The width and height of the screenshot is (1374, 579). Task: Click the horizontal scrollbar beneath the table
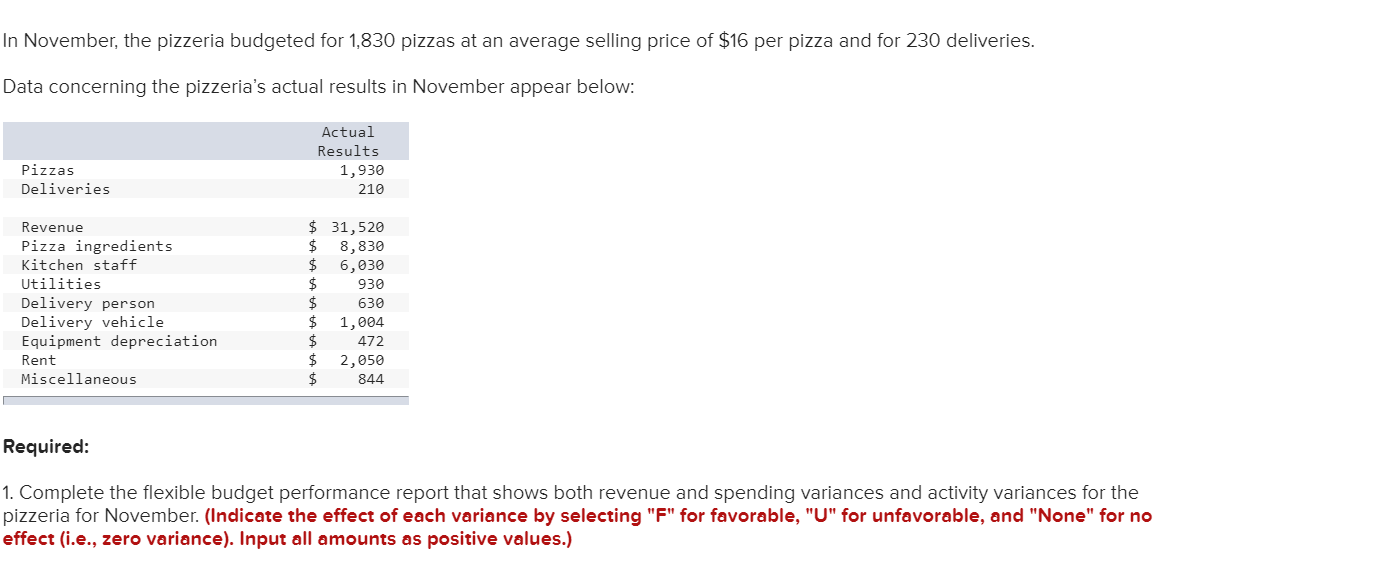pos(205,400)
